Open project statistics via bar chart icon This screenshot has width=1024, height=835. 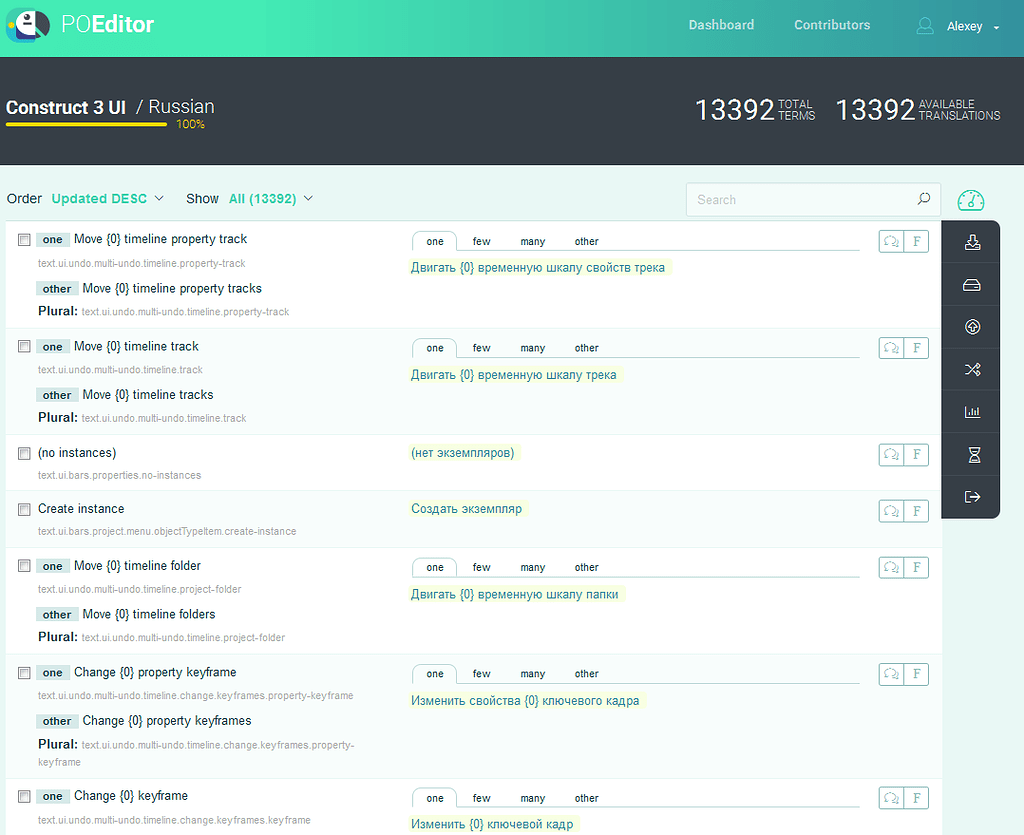(970, 411)
